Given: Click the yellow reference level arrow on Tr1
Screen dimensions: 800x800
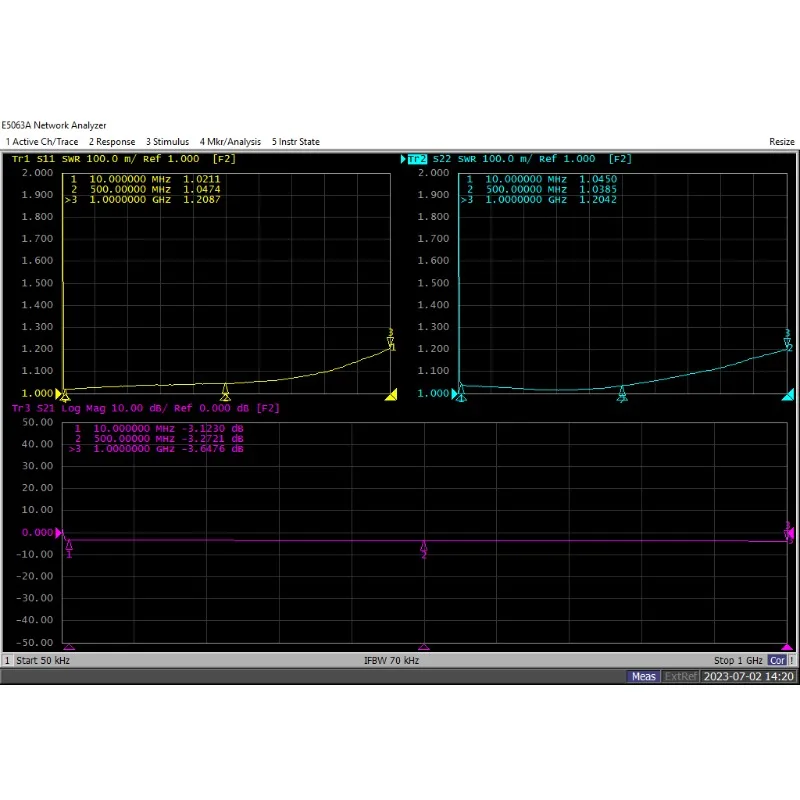Looking at the screenshot, I should coord(58,394).
